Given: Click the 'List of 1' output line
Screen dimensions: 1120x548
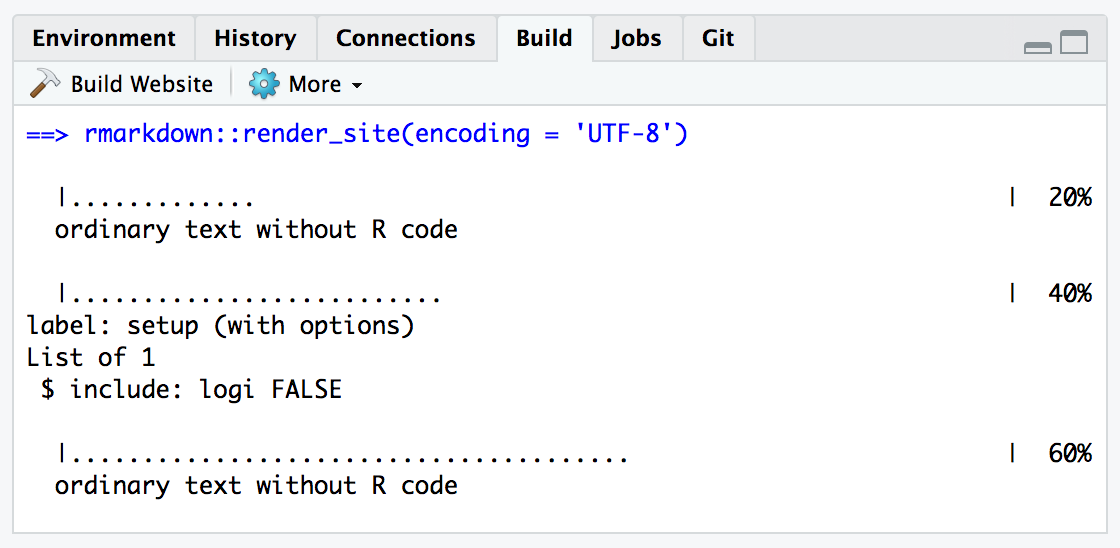Looking at the screenshot, I should pyautogui.click(x=91, y=357).
